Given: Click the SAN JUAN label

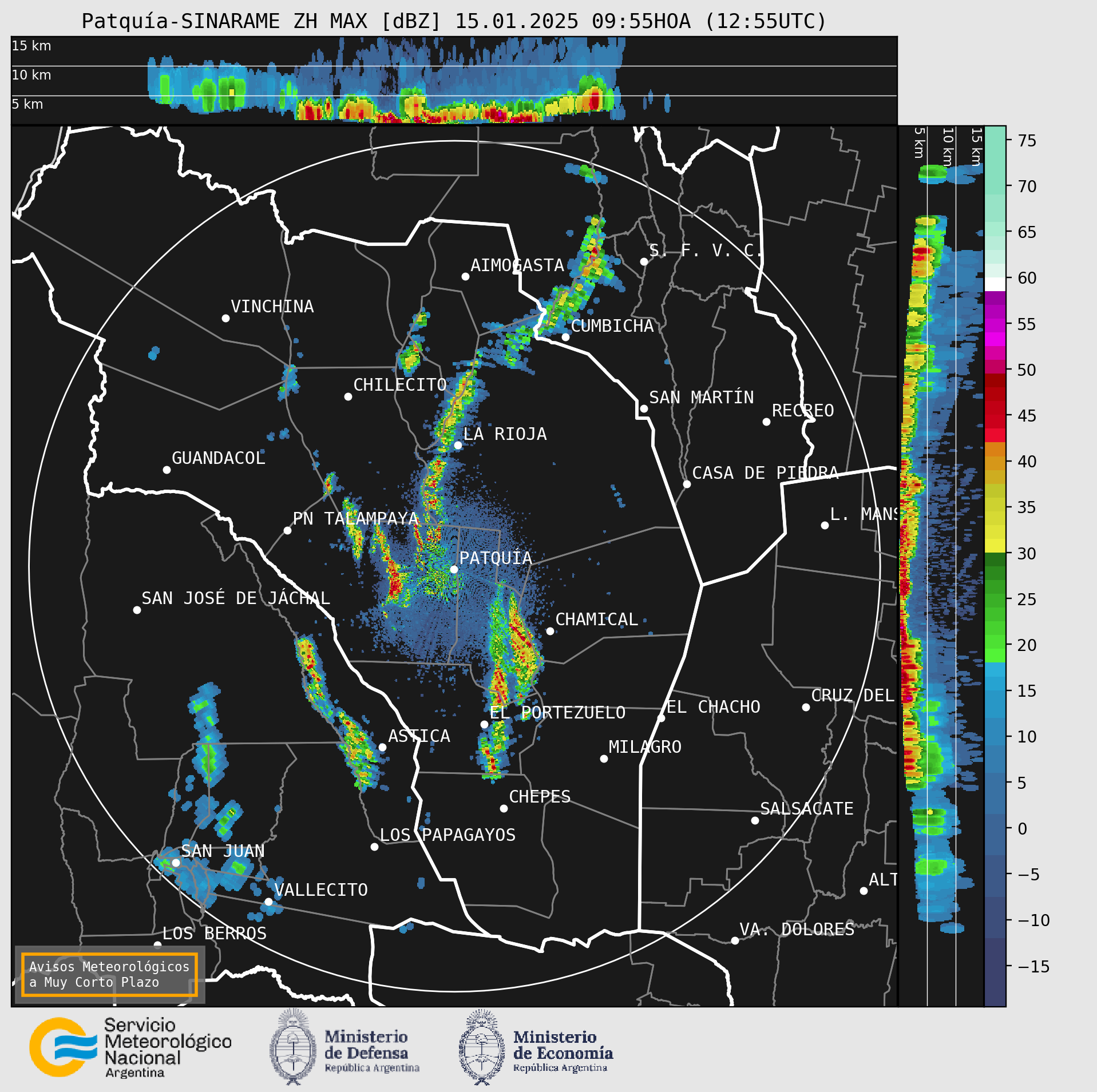Looking at the screenshot, I should point(223,851).
